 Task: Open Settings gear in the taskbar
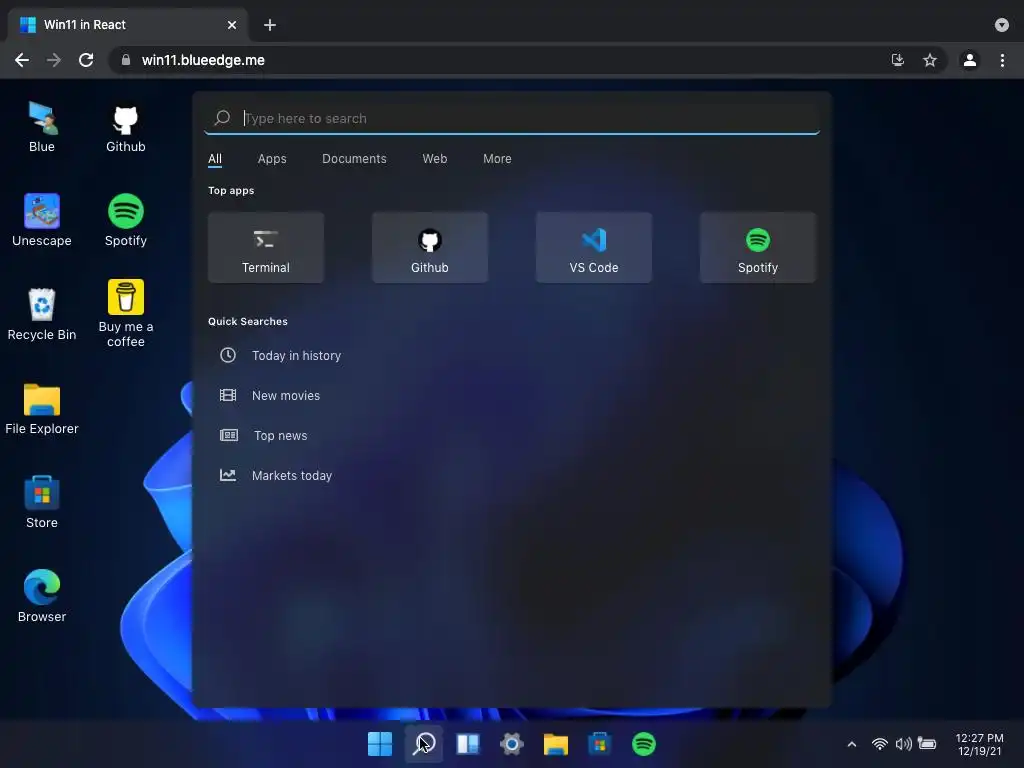click(x=512, y=744)
